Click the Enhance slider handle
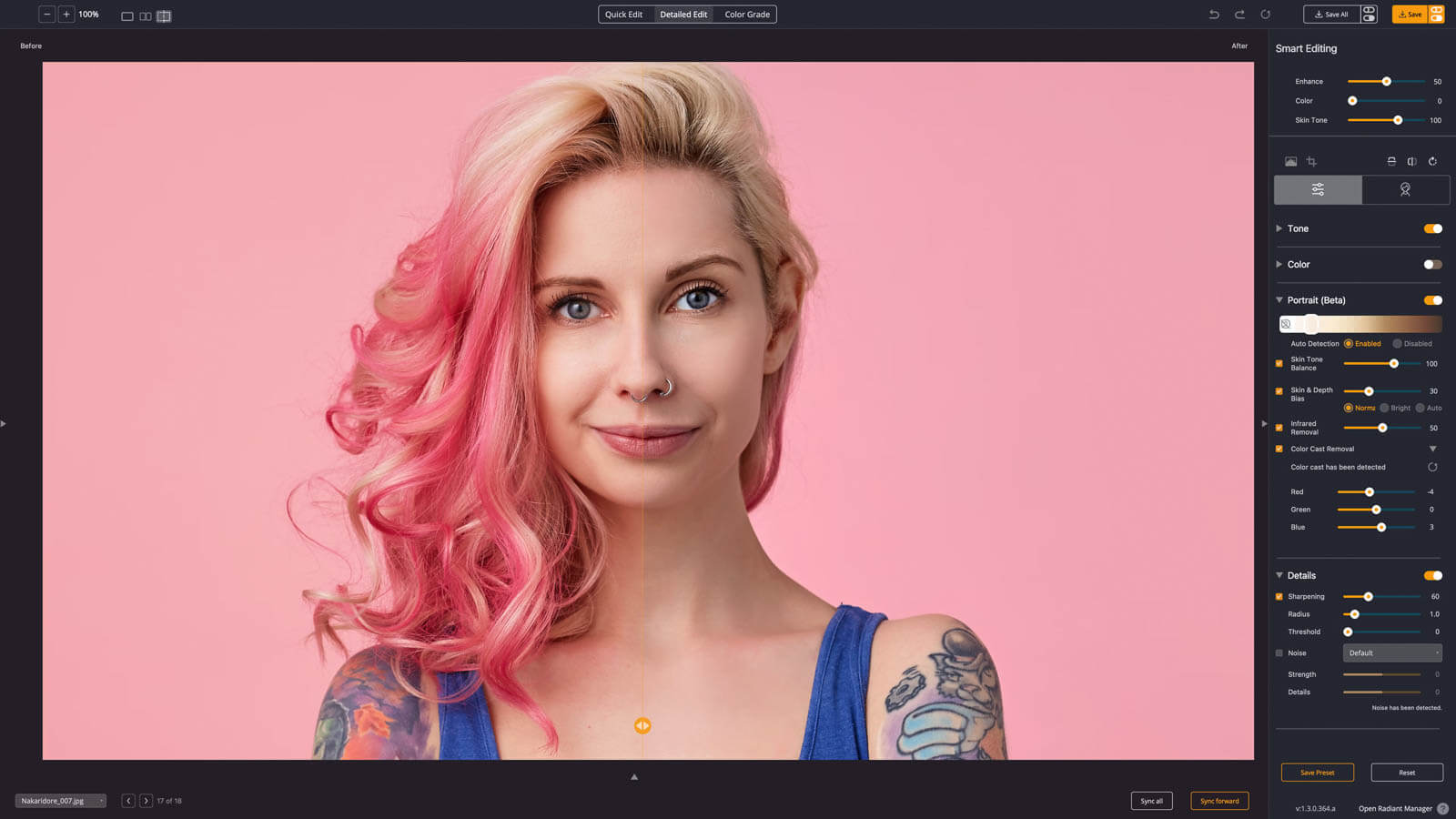 tap(1386, 82)
